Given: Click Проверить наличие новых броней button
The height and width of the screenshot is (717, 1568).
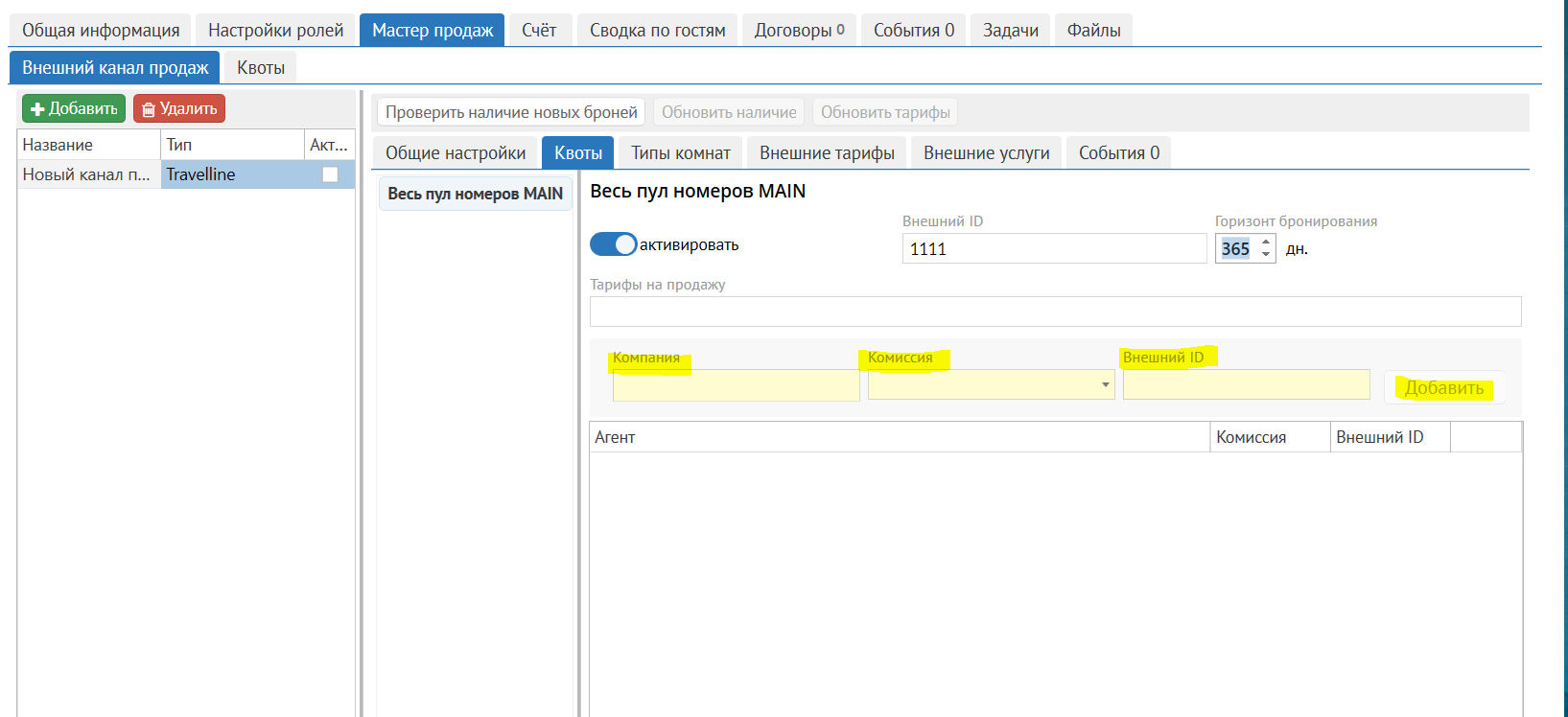Looking at the screenshot, I should (x=511, y=112).
